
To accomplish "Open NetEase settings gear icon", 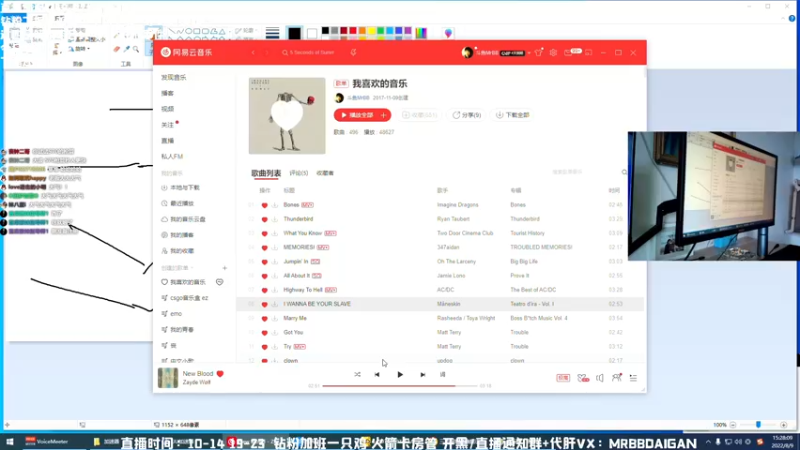I will (553, 53).
